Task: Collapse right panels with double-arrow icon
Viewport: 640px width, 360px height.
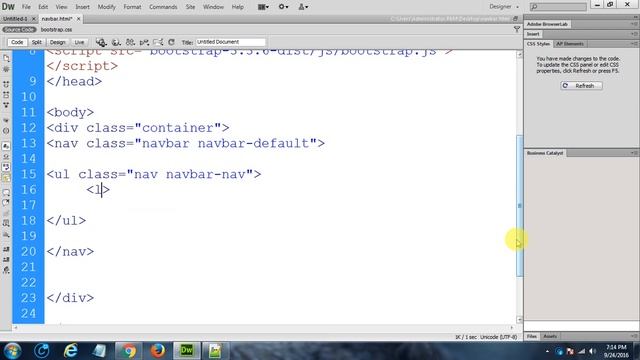Action: (636, 17)
